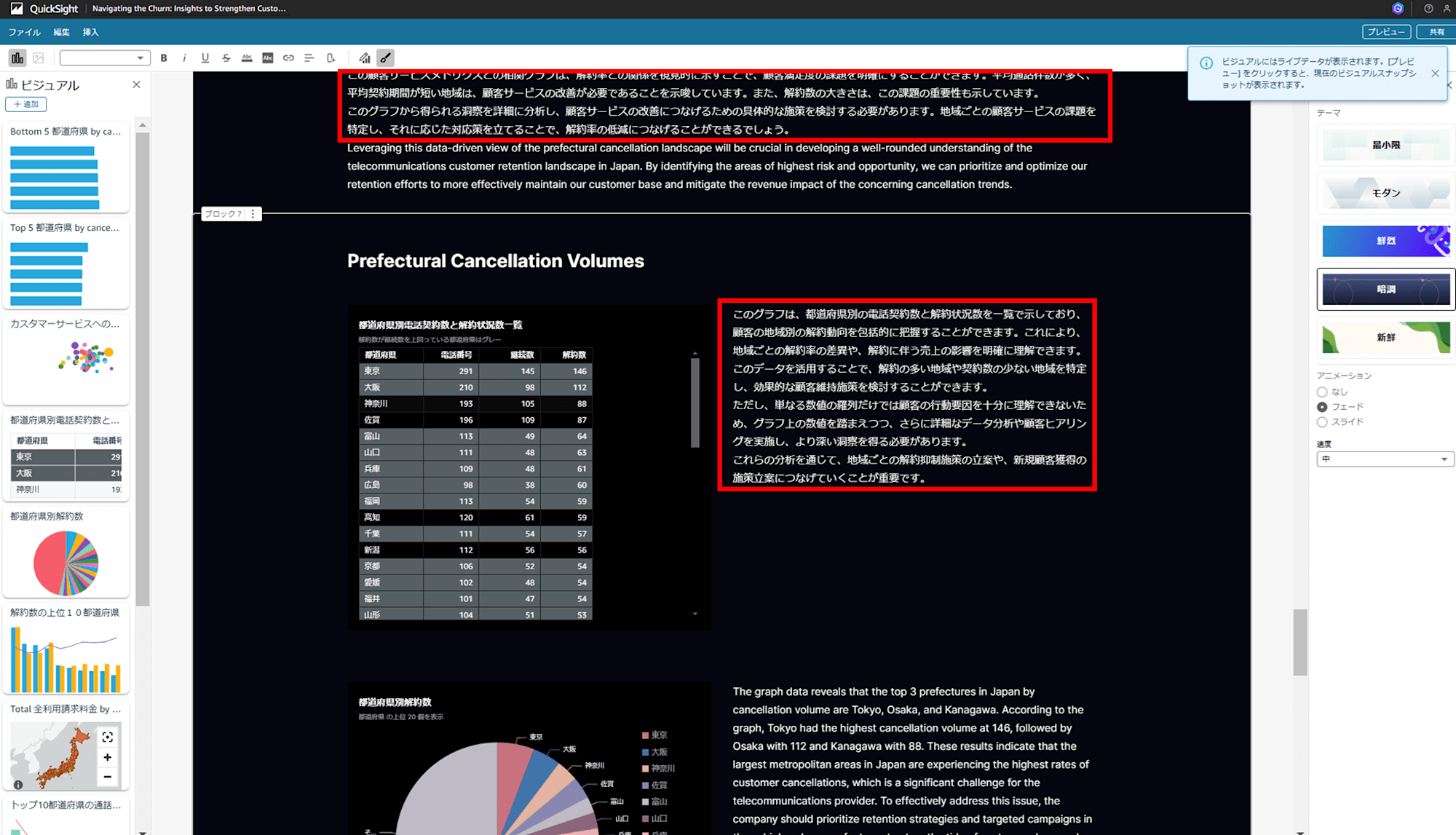Select 都道府県別電話契約数と table visual thumbnail
The width and height of the screenshot is (1456, 835).
pos(66,455)
